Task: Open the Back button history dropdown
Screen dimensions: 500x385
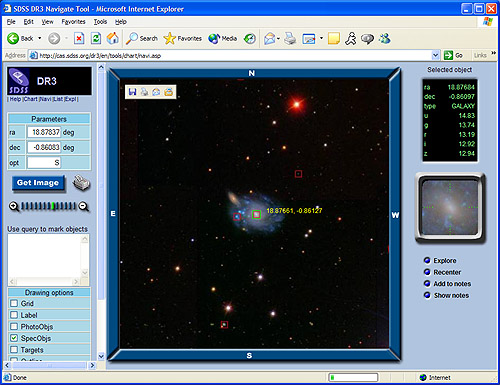Action: coord(40,38)
